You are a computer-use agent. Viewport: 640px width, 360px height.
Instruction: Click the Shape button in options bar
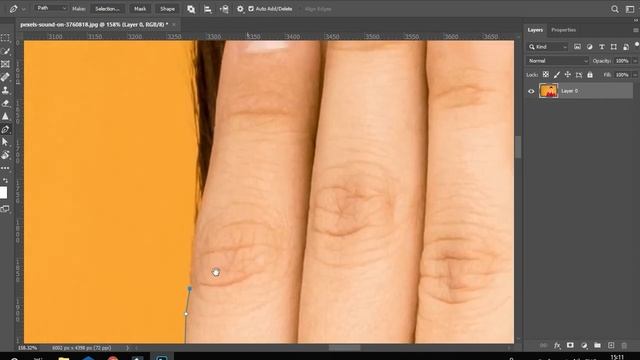point(167,9)
